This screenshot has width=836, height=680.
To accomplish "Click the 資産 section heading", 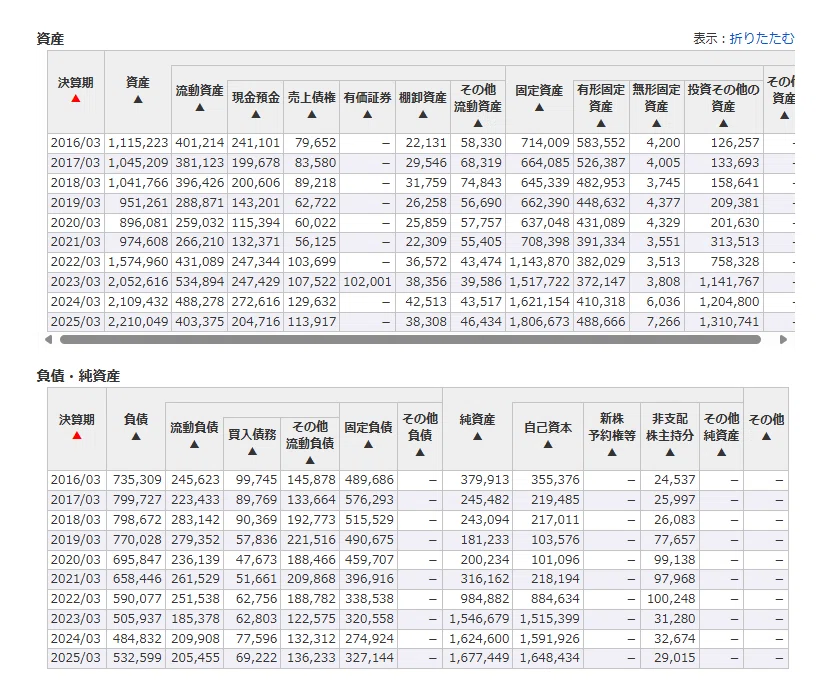I will (50, 39).
